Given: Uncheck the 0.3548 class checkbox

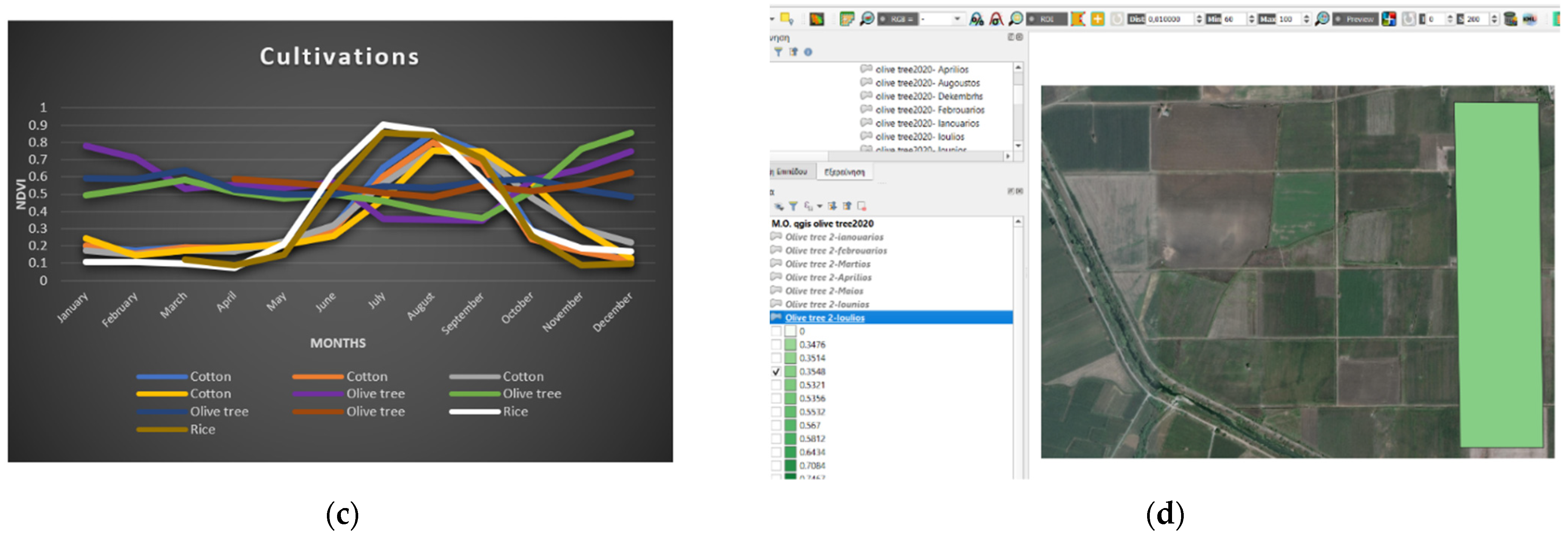Looking at the screenshot, I should point(776,372).
